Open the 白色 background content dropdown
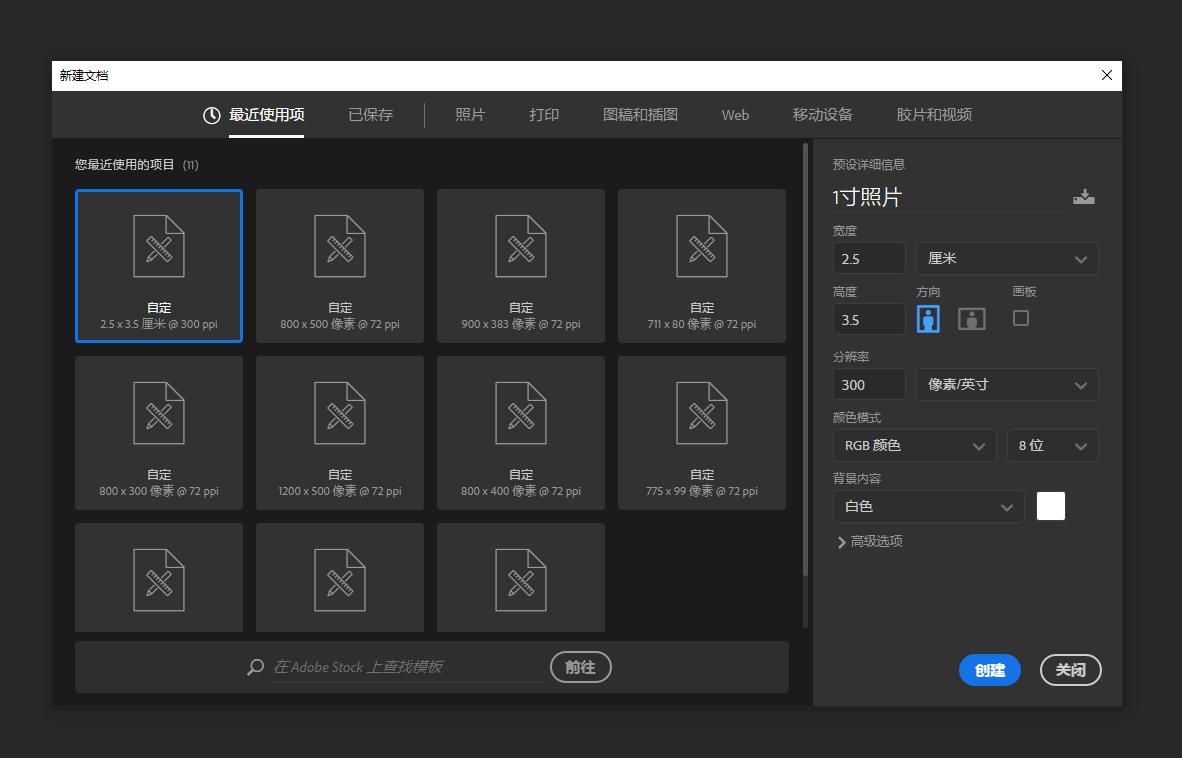Viewport: 1182px width, 758px height. click(927, 506)
